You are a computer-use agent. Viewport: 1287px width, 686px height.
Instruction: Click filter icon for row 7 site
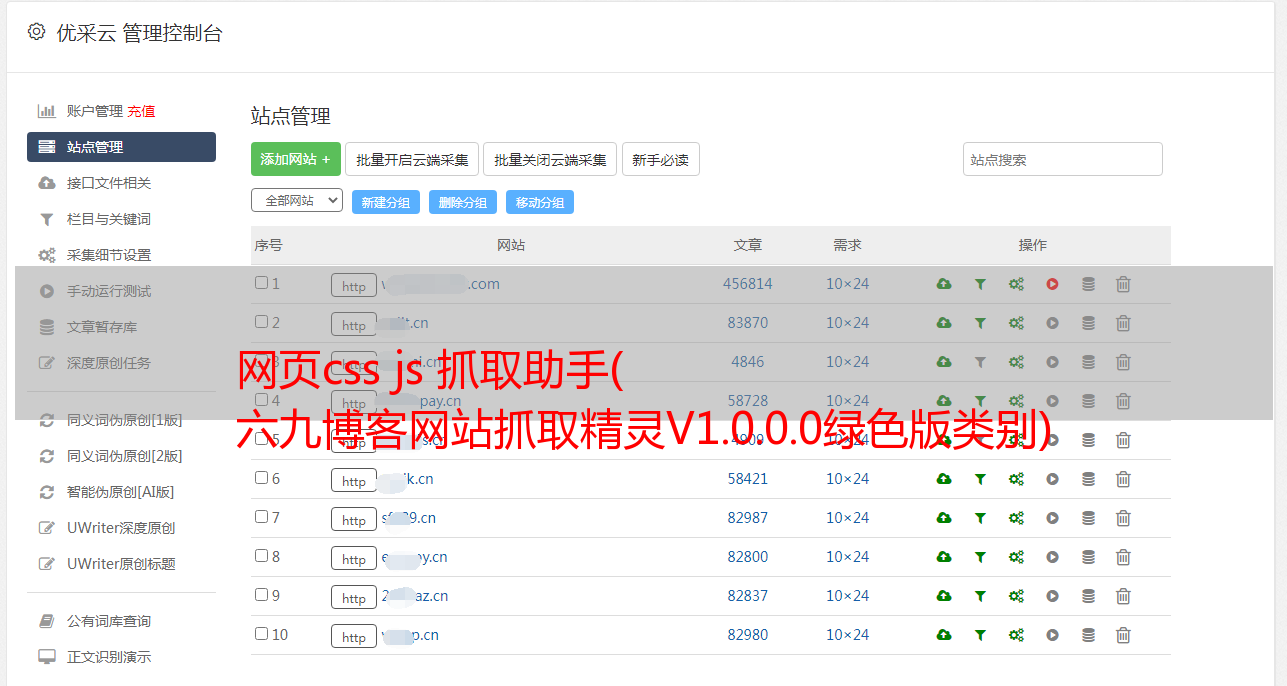point(980,518)
